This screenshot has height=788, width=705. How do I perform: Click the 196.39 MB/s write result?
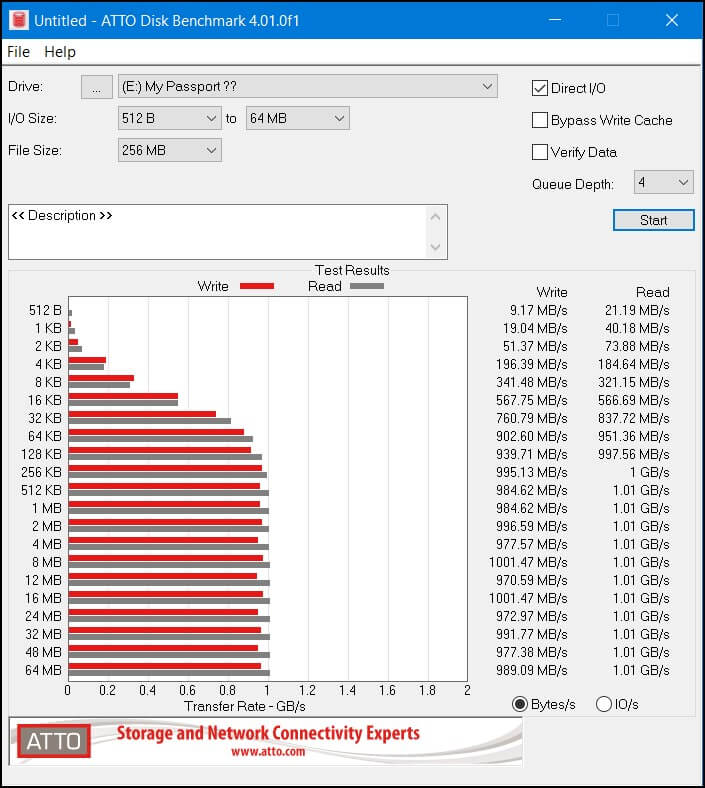pos(532,364)
